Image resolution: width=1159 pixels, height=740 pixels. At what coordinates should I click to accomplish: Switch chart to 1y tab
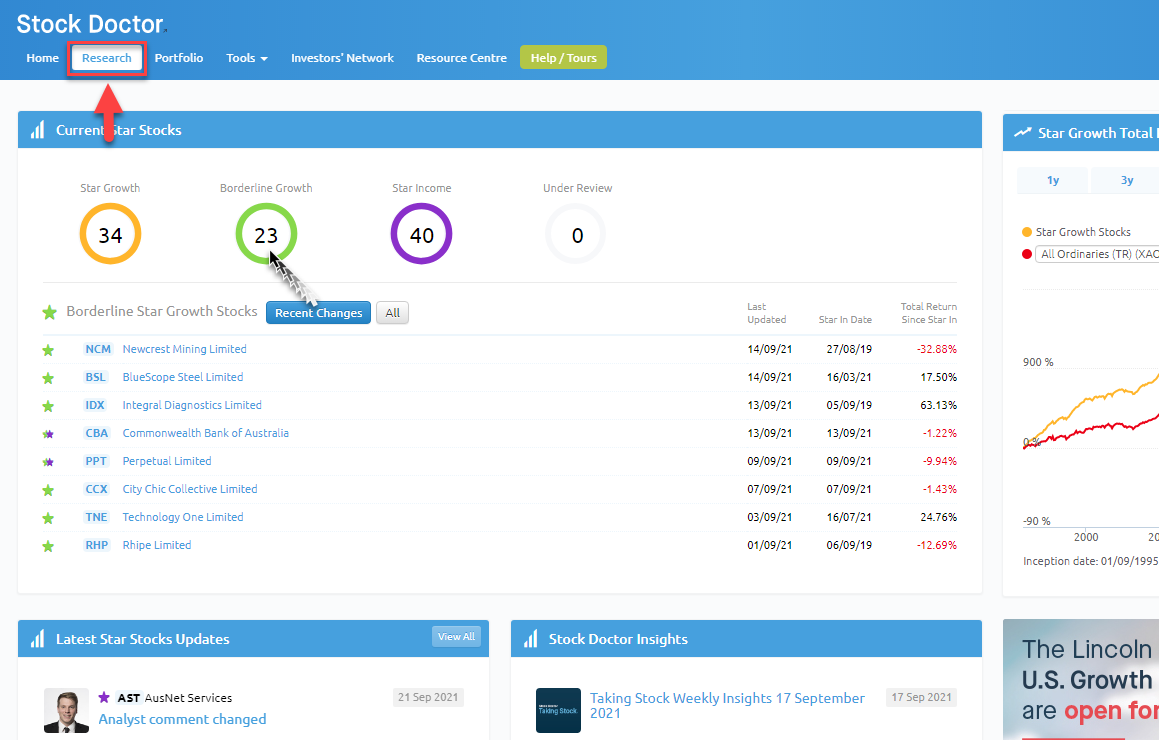(1053, 180)
